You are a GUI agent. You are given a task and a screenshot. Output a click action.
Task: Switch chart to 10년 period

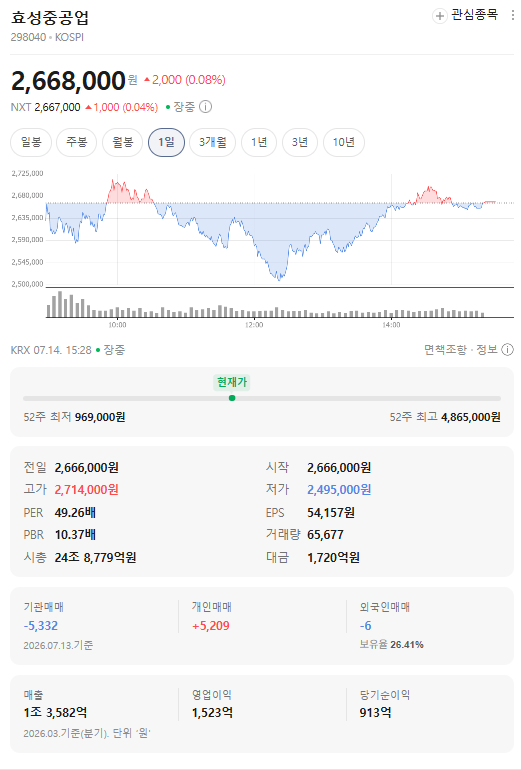(344, 142)
